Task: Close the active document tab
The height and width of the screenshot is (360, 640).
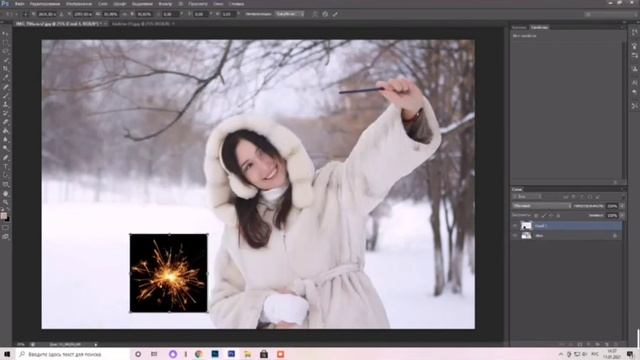Action: (105, 24)
